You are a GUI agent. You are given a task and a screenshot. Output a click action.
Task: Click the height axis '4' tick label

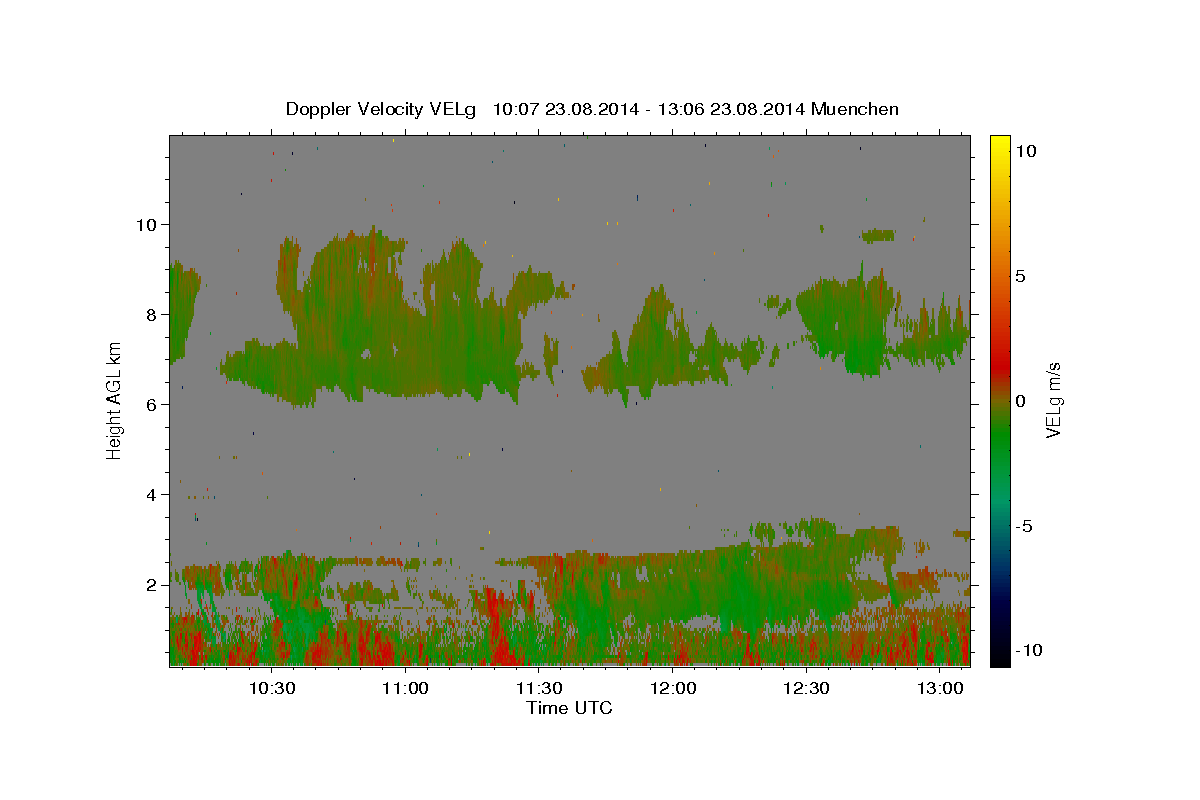click(x=152, y=494)
